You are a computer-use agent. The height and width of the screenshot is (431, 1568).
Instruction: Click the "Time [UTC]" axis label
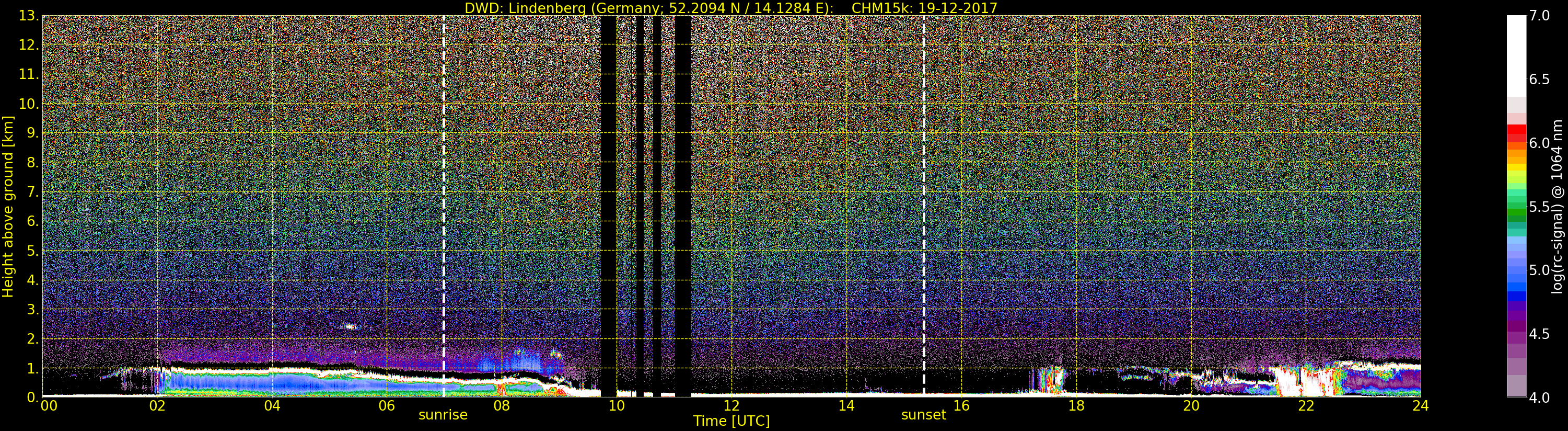[731, 421]
